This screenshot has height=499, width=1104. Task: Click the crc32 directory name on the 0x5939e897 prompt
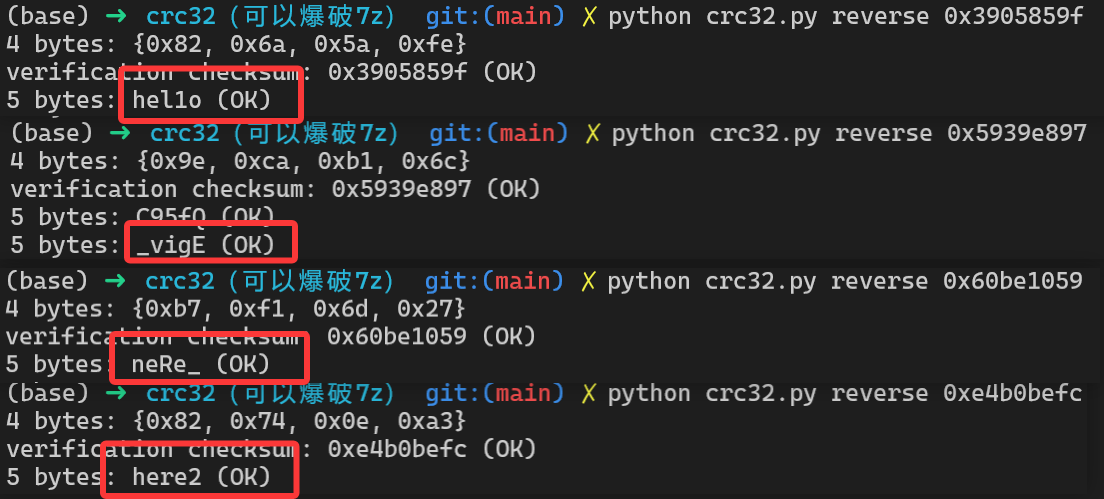(x=185, y=133)
